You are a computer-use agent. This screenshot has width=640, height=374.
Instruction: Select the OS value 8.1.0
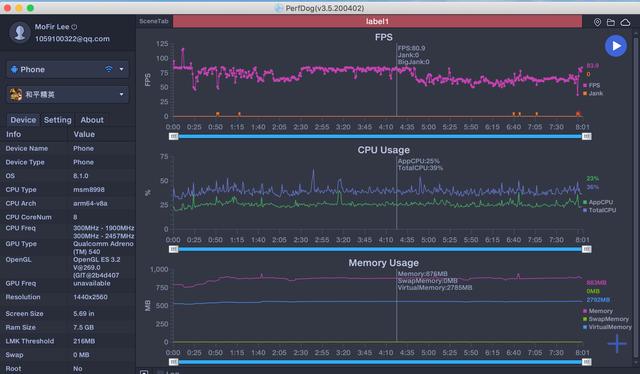click(81, 176)
